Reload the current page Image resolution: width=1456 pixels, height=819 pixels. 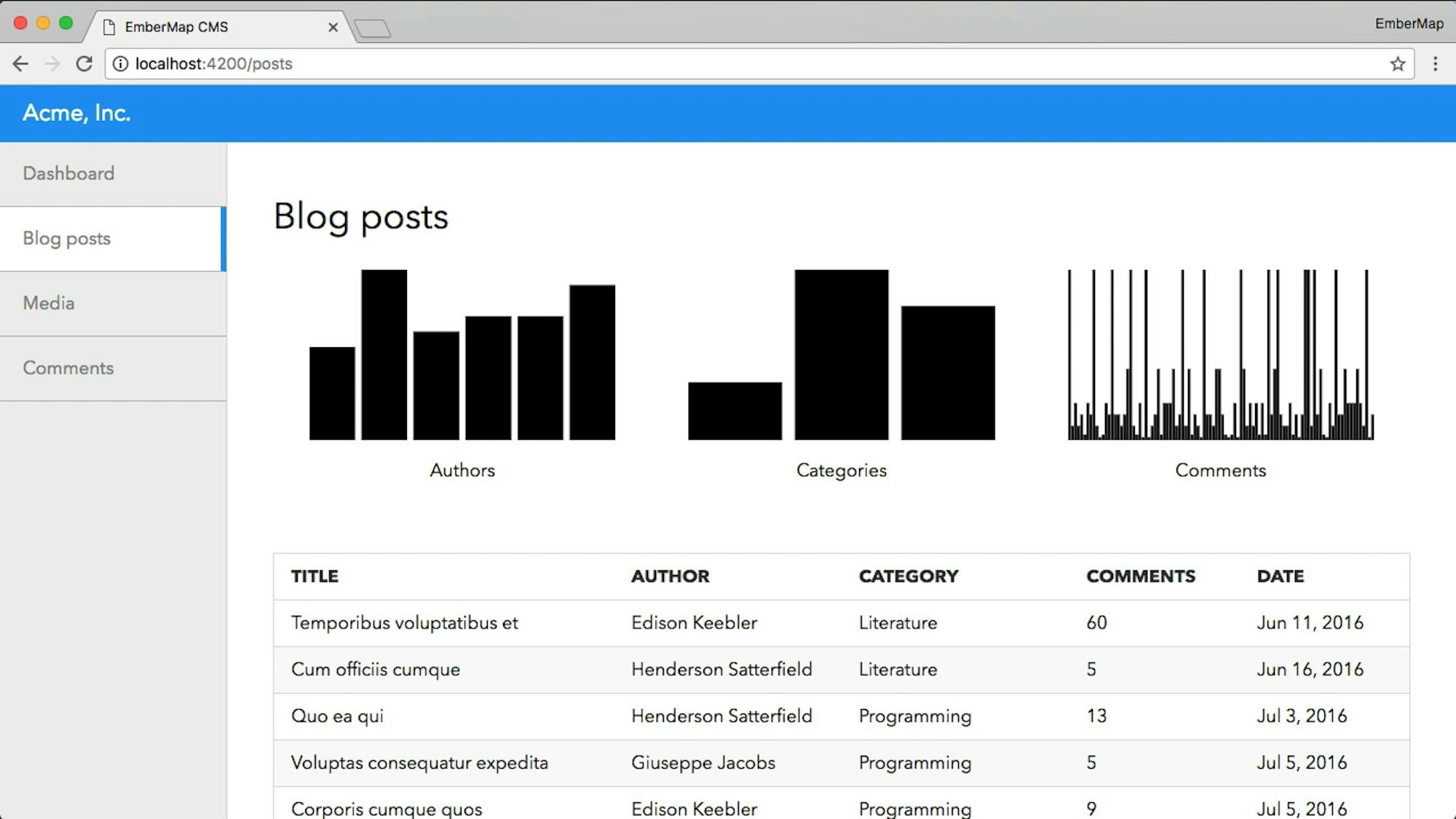84,64
